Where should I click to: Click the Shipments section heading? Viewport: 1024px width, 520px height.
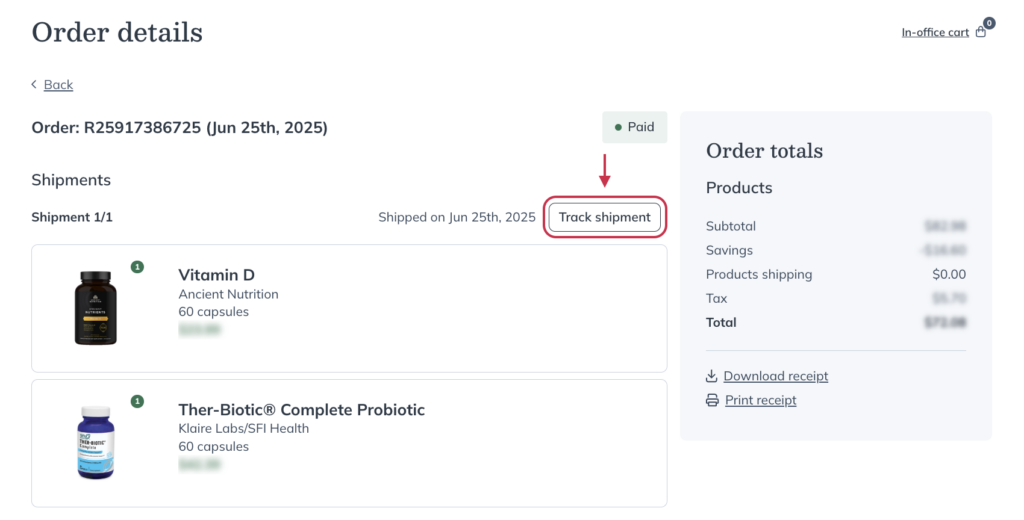point(71,180)
